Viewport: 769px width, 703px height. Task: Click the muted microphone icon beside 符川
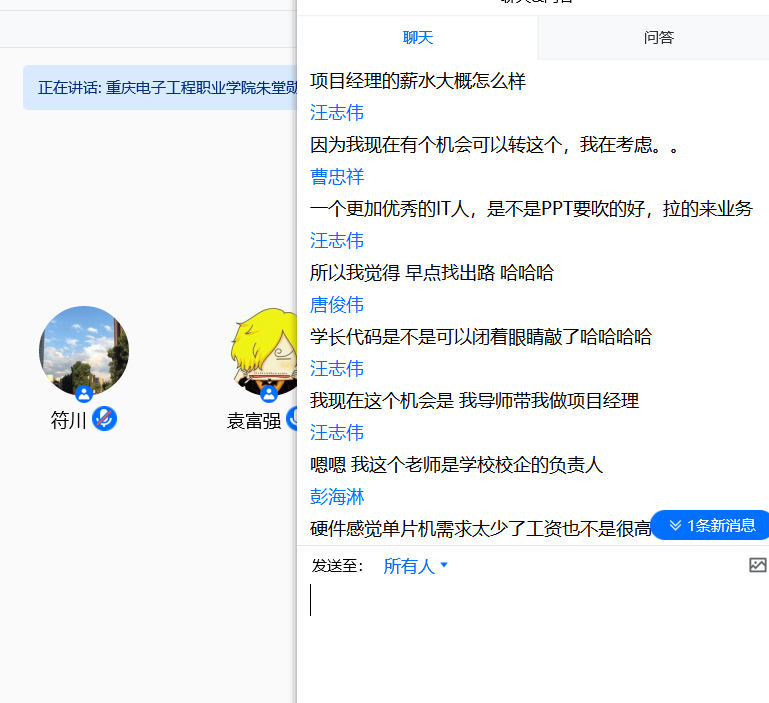tap(104, 420)
